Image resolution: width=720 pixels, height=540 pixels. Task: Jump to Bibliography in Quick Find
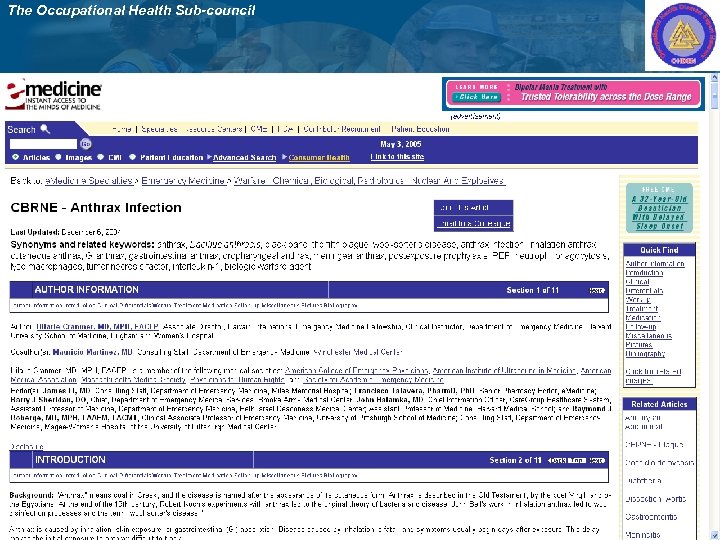[x=645, y=354]
